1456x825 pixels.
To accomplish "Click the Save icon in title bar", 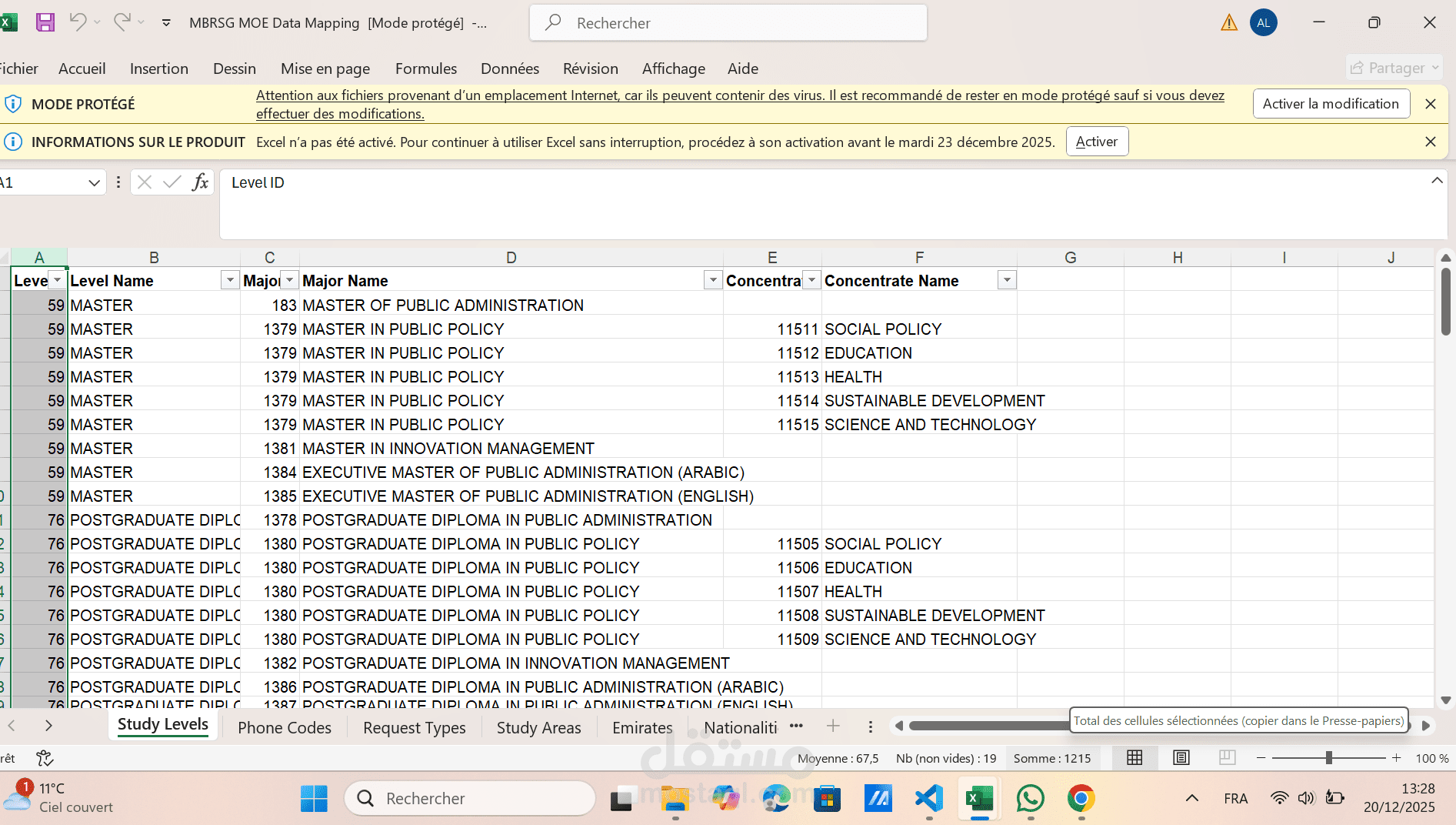I will [x=45, y=22].
